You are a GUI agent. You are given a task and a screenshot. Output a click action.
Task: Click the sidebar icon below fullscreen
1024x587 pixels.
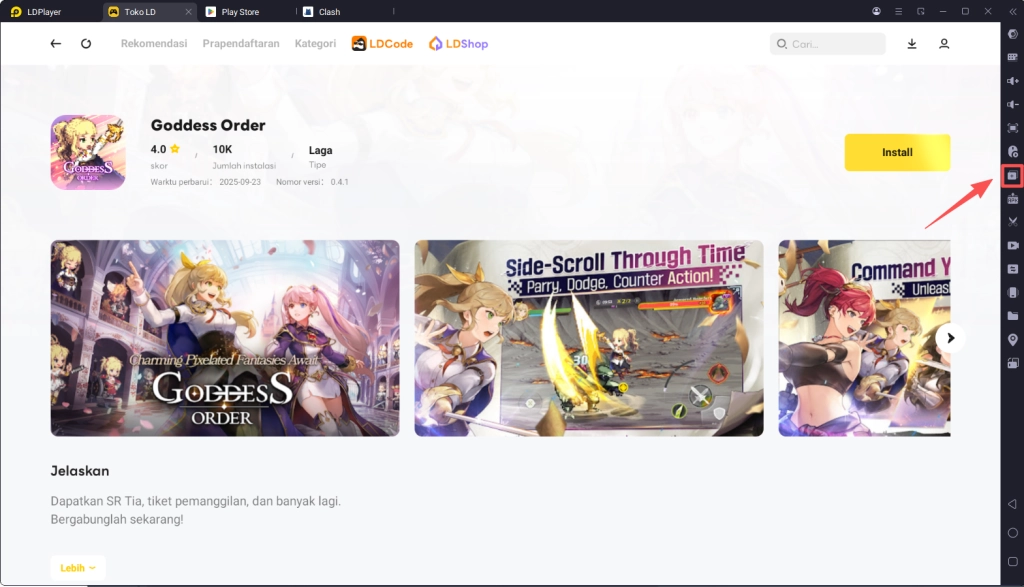pyautogui.click(x=1012, y=151)
